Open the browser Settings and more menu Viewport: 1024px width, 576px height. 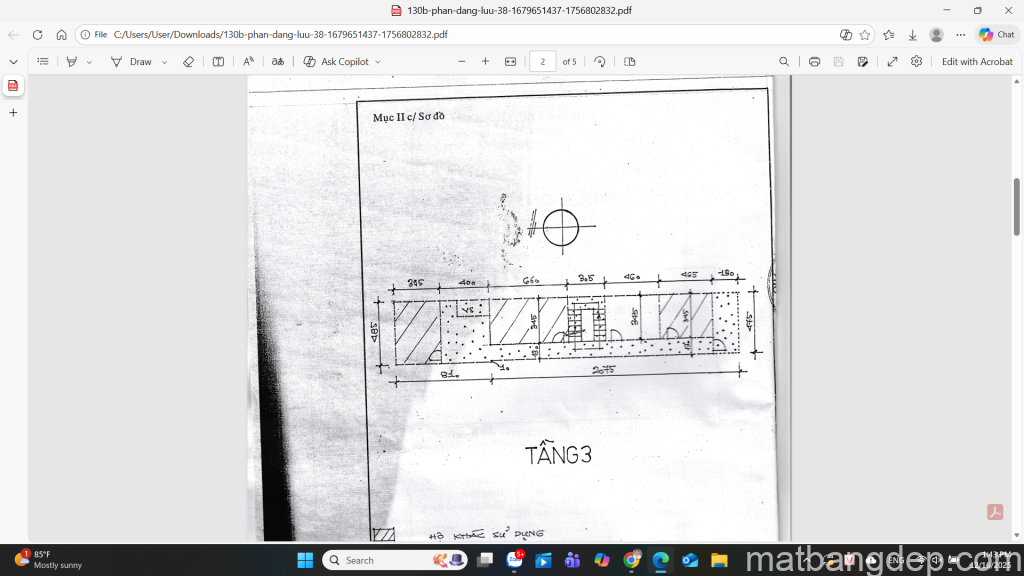coord(960,34)
